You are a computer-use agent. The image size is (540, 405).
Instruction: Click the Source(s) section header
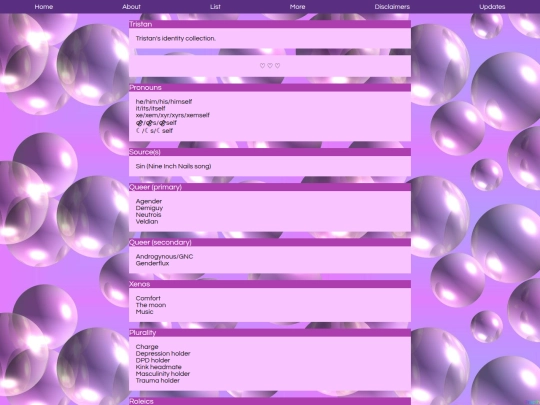[270, 152]
